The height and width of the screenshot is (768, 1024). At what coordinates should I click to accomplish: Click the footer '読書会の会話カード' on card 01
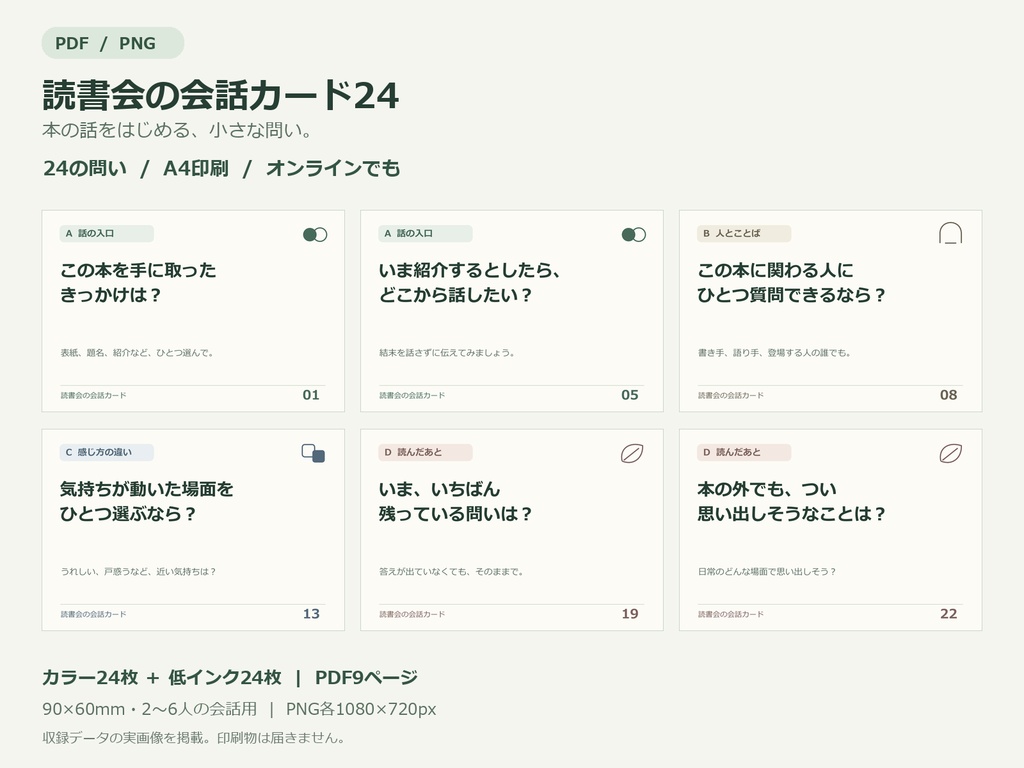(93, 395)
